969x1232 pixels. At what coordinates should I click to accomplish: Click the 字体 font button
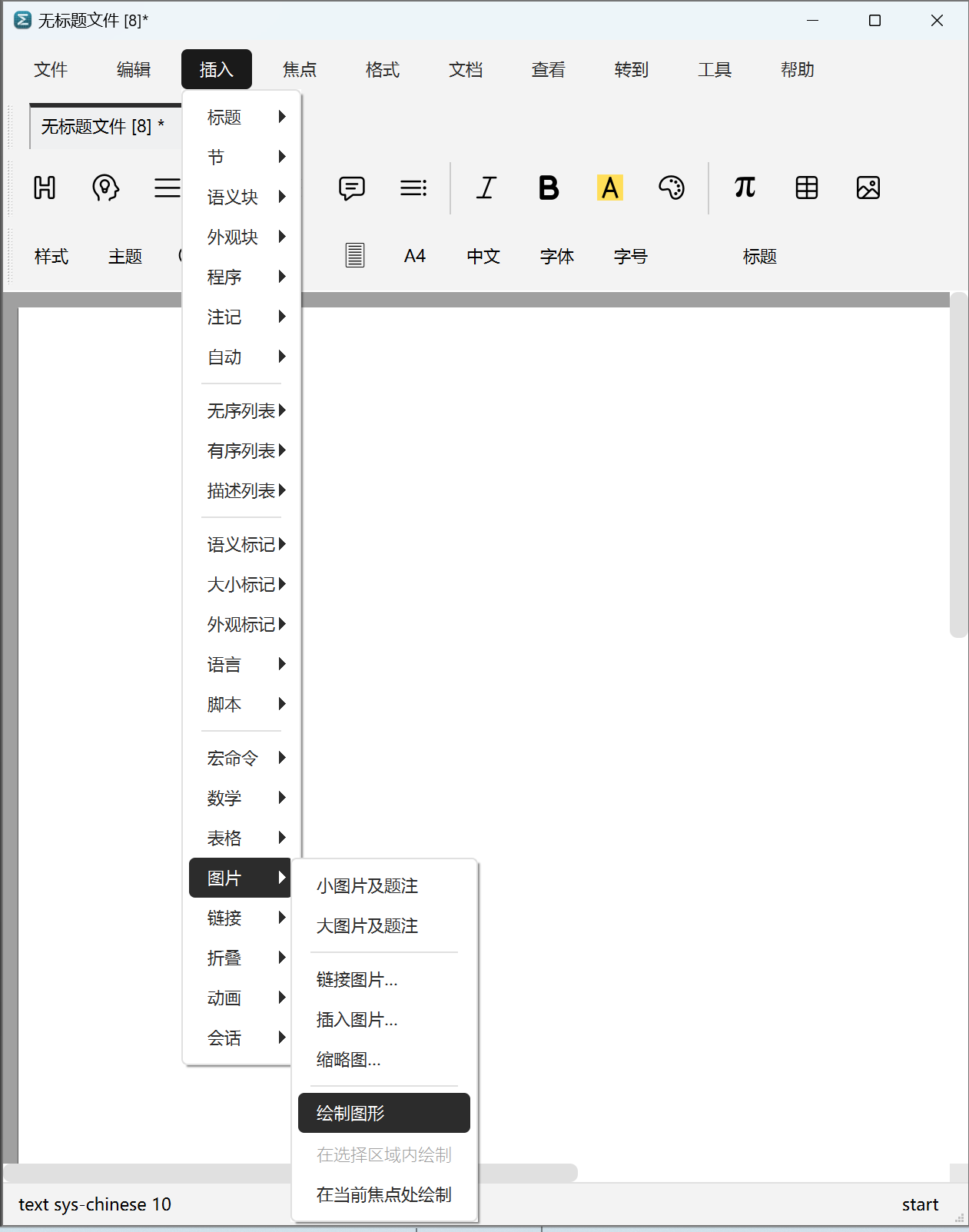click(x=556, y=256)
